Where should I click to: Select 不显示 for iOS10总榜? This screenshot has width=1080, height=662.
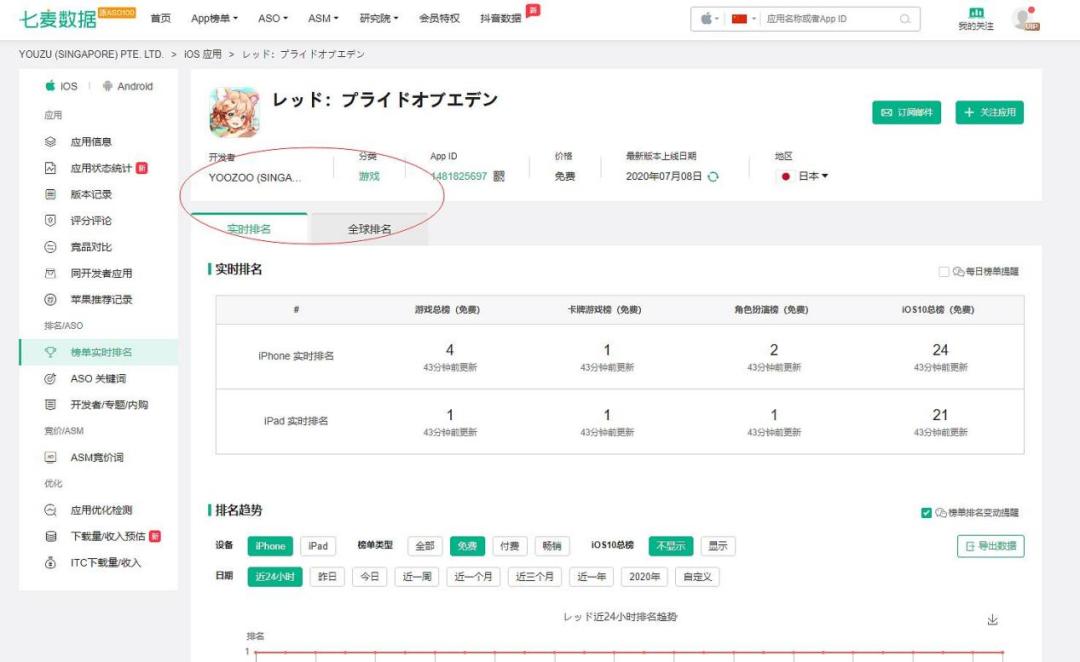point(671,546)
